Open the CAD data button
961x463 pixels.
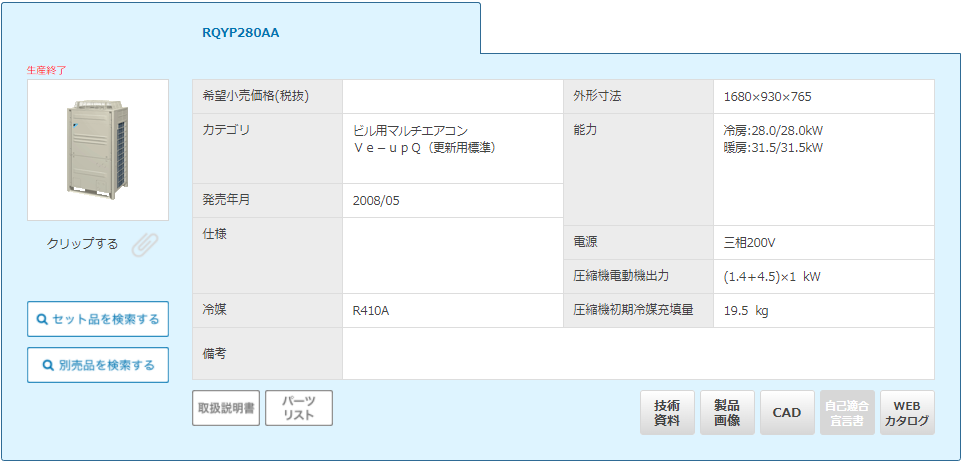[x=788, y=413]
